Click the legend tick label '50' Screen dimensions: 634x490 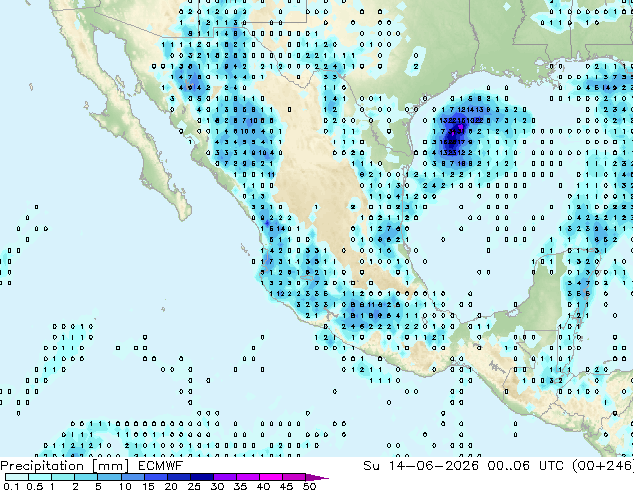click(309, 486)
